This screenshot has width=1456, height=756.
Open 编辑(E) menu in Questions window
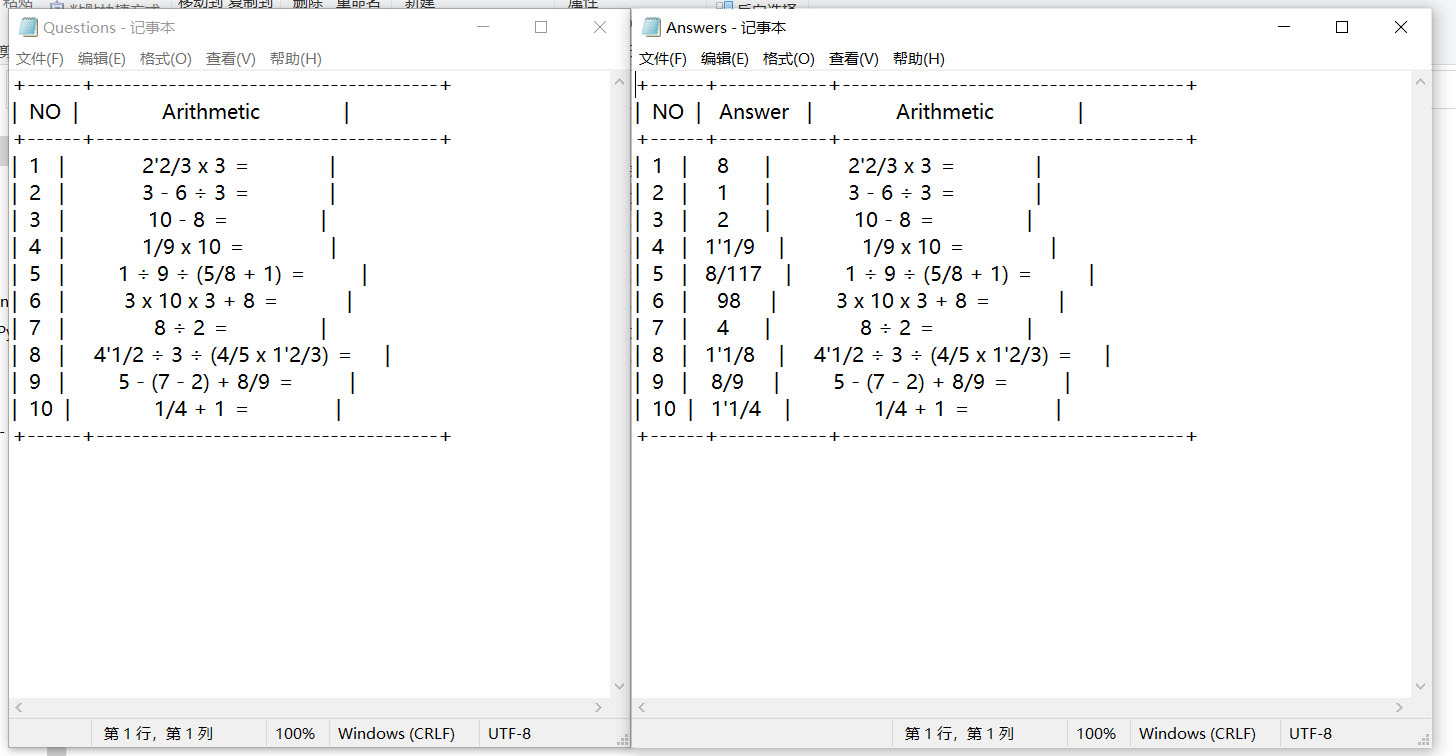[102, 59]
